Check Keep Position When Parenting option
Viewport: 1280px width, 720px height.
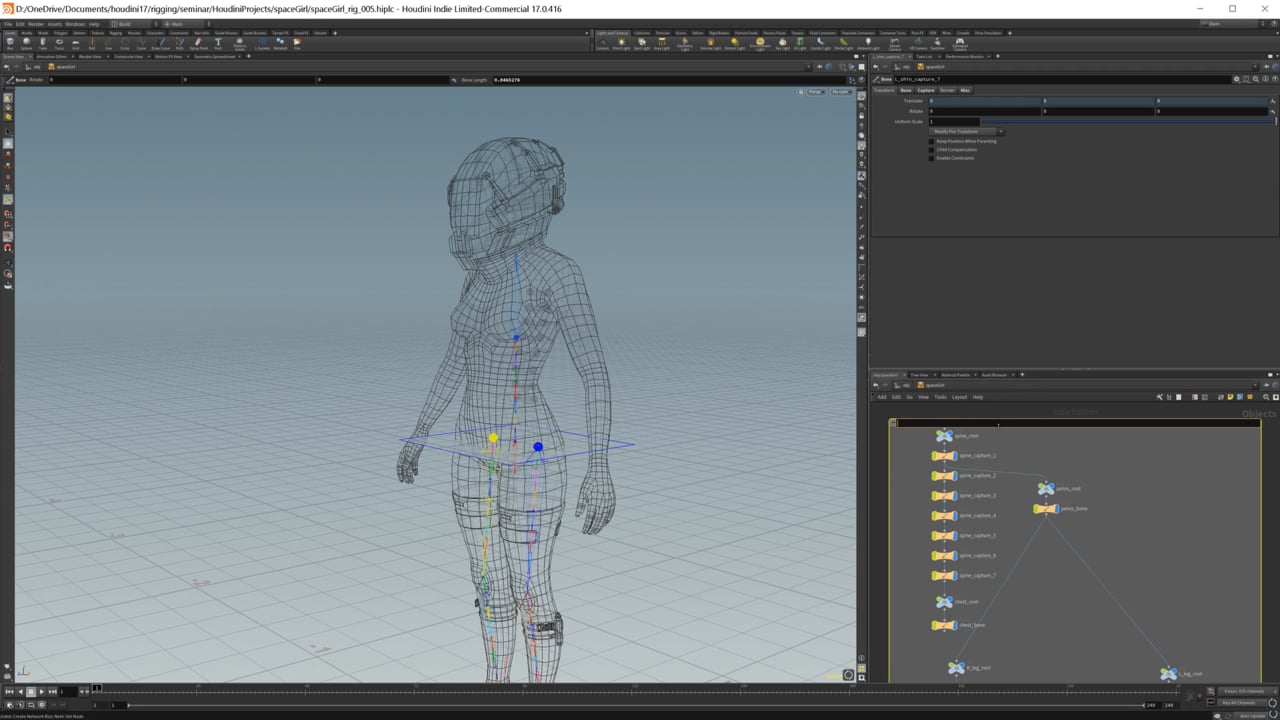click(x=931, y=141)
